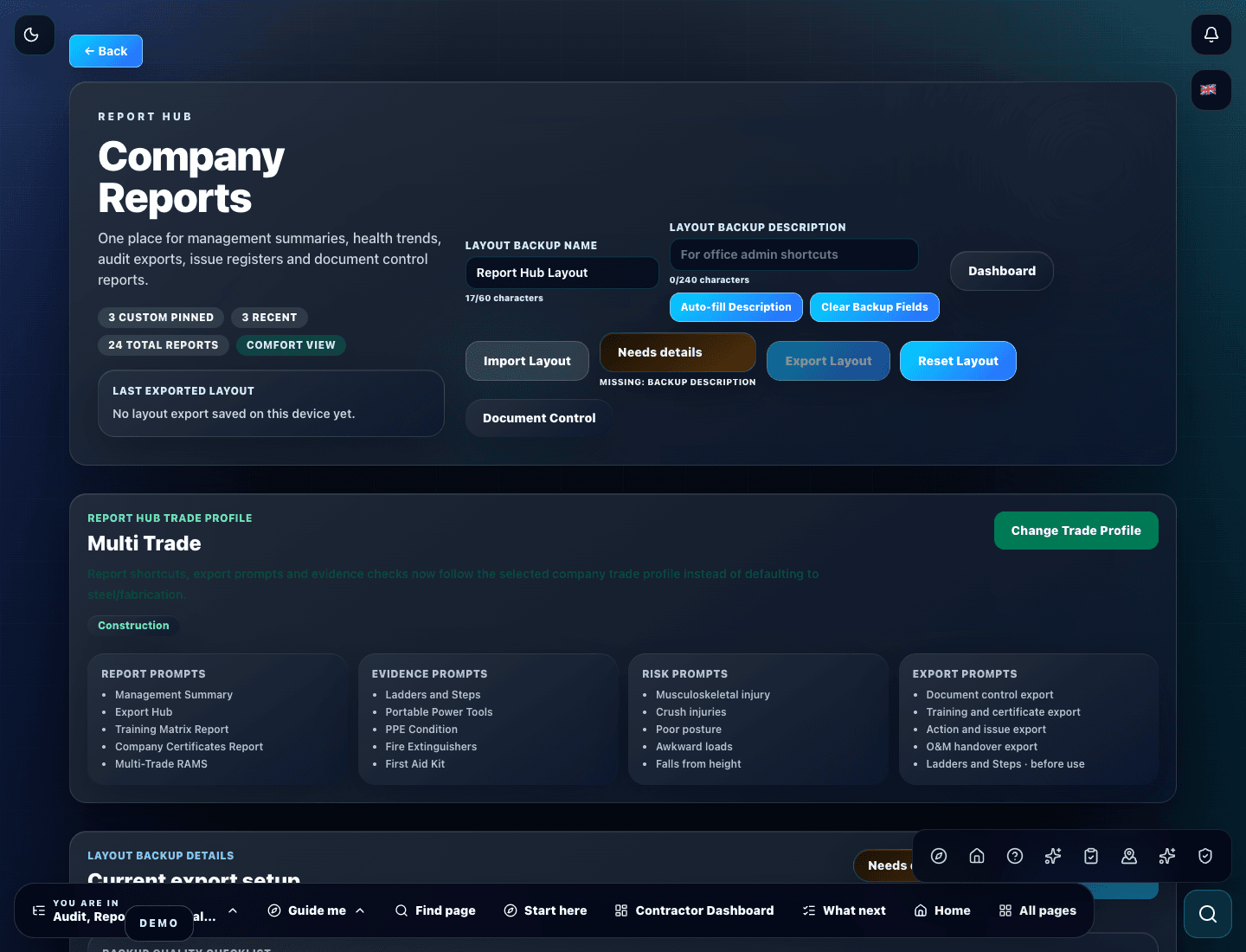Click the house icon in floating toolbar

click(x=977, y=856)
